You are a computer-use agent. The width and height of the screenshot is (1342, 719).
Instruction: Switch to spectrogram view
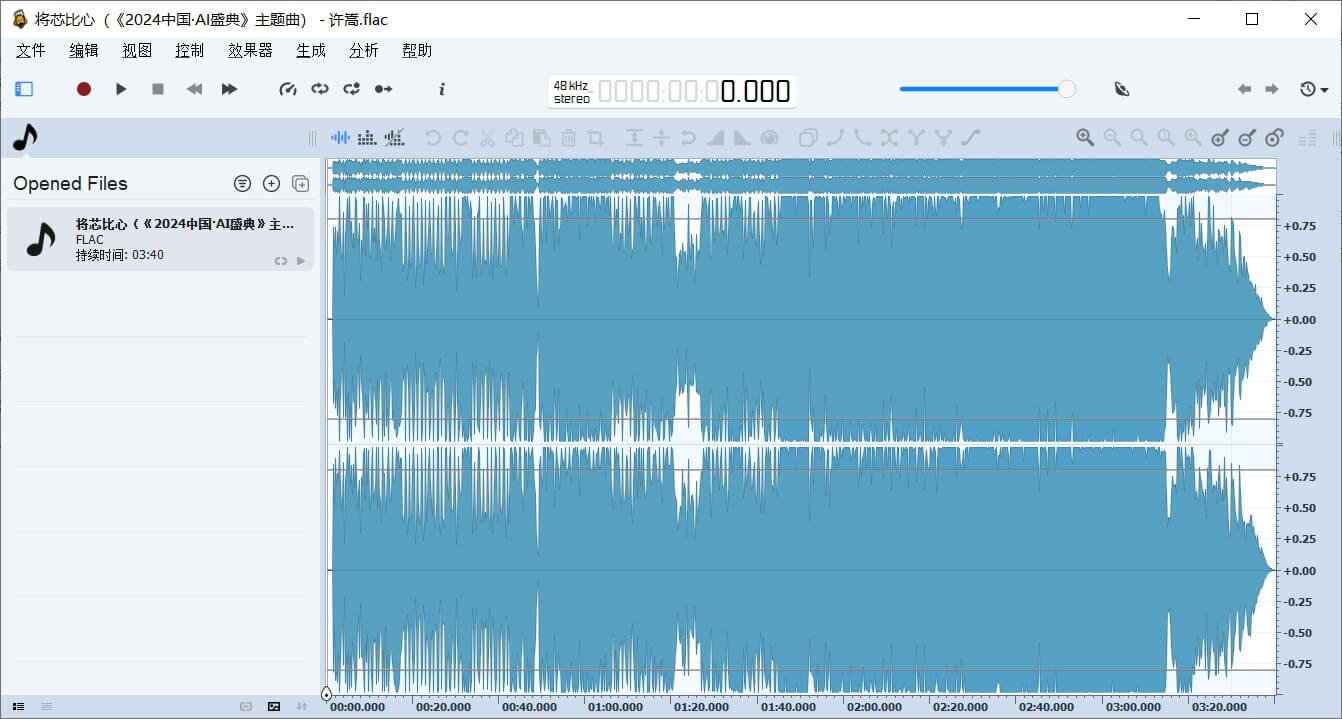pyautogui.click(x=367, y=137)
